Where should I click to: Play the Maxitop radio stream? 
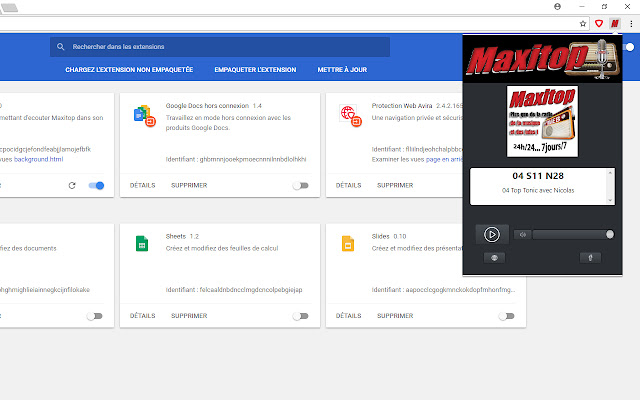(x=492, y=234)
